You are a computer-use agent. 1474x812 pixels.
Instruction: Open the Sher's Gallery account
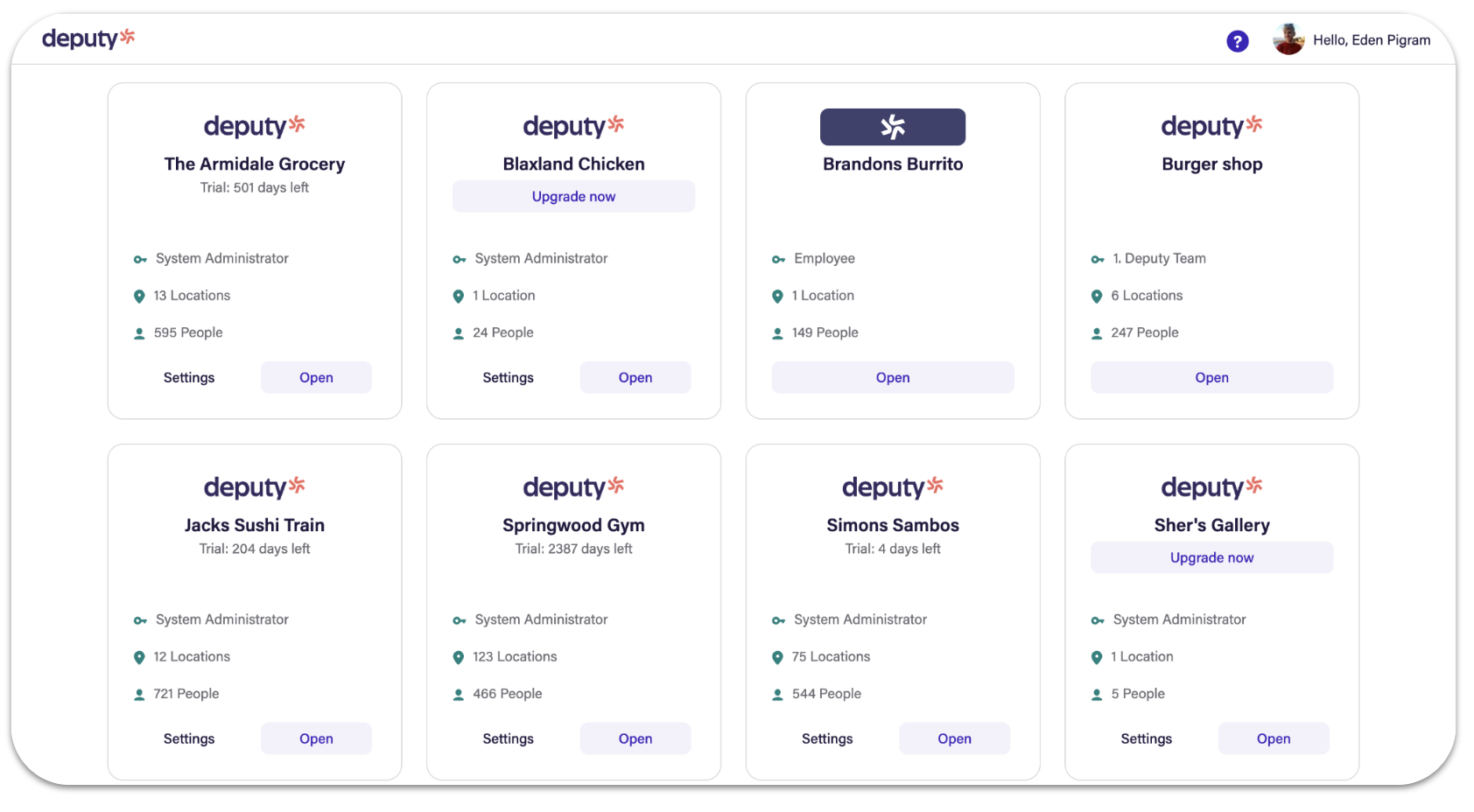(1274, 738)
